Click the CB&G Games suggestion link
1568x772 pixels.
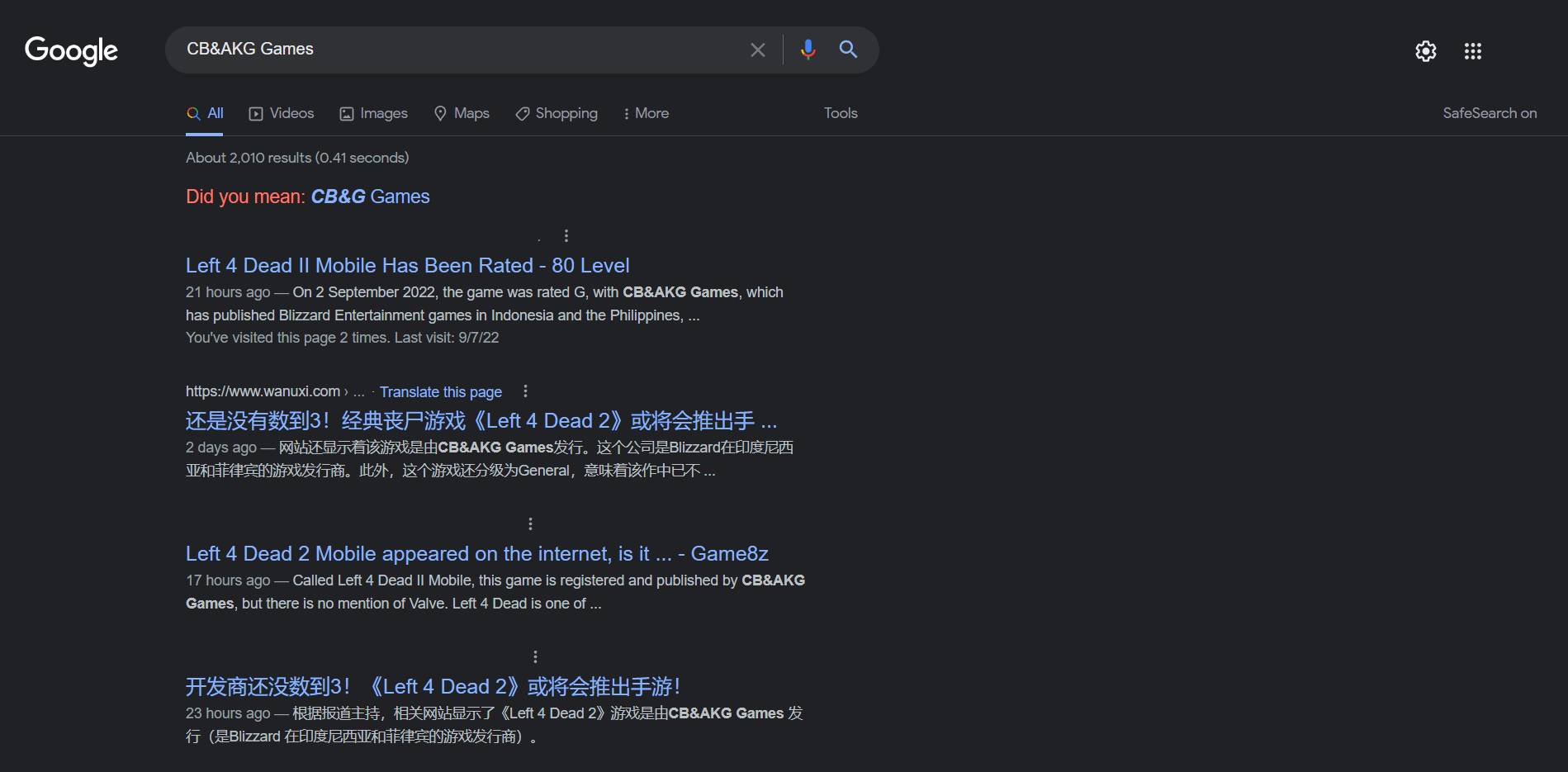click(370, 197)
